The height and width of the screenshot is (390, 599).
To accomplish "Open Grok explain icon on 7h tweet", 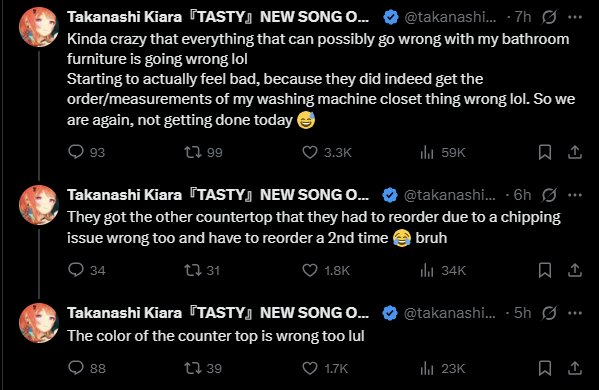I will pyautogui.click(x=549, y=17).
